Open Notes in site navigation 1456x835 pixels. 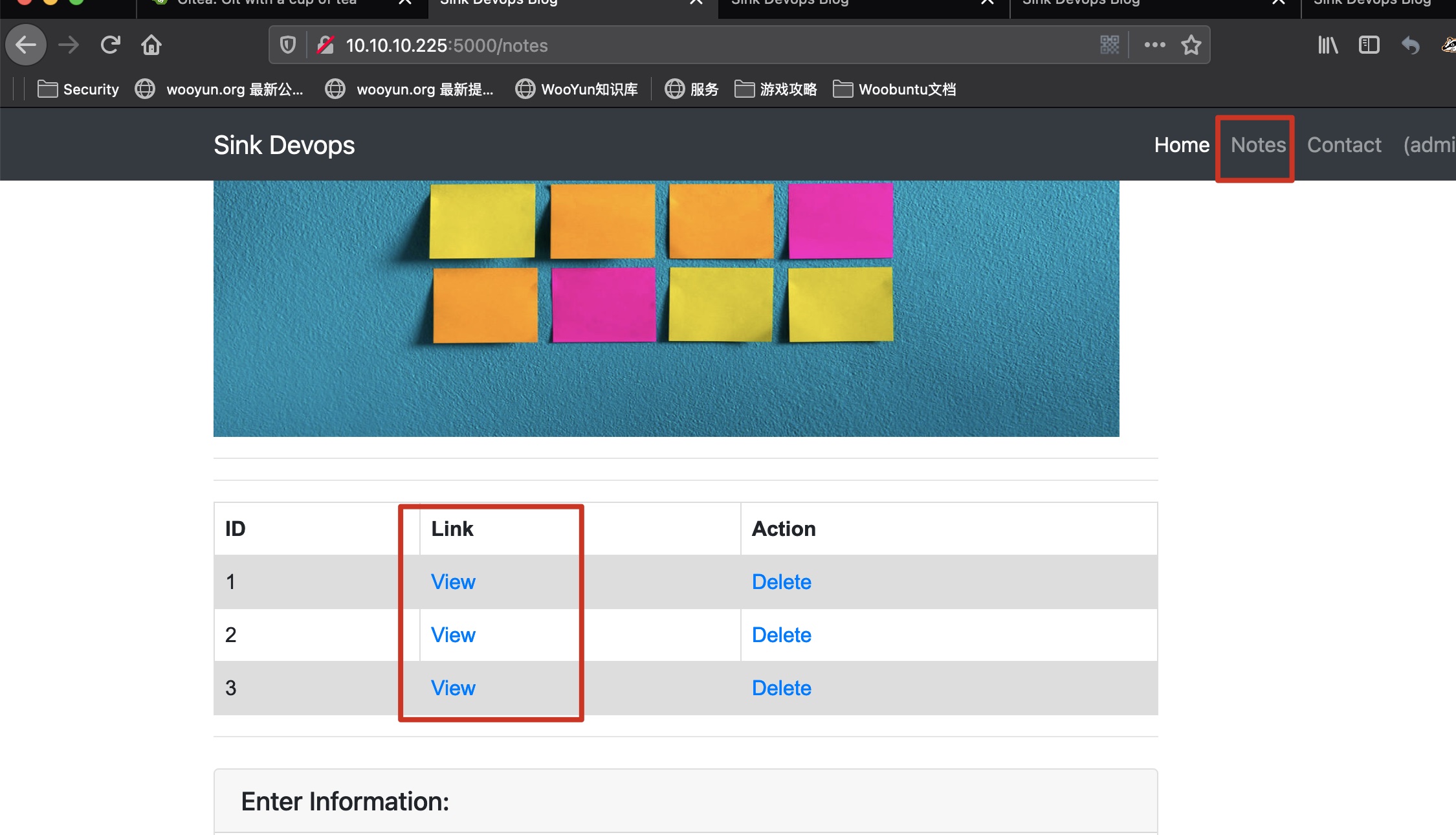point(1258,145)
